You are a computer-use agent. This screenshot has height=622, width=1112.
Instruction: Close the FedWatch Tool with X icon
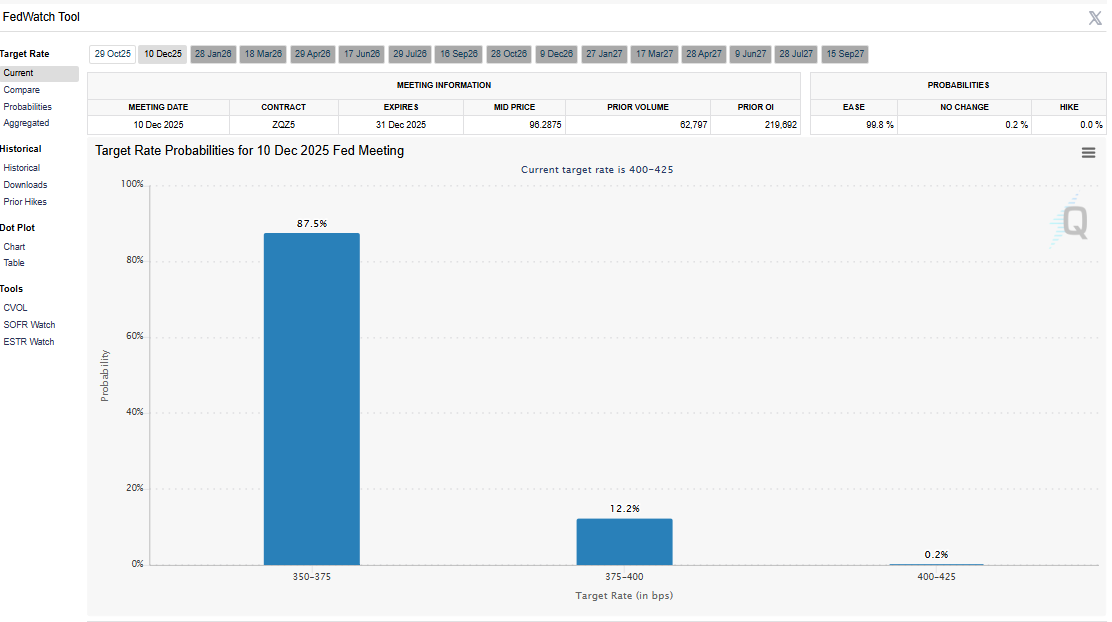pyautogui.click(x=1094, y=18)
